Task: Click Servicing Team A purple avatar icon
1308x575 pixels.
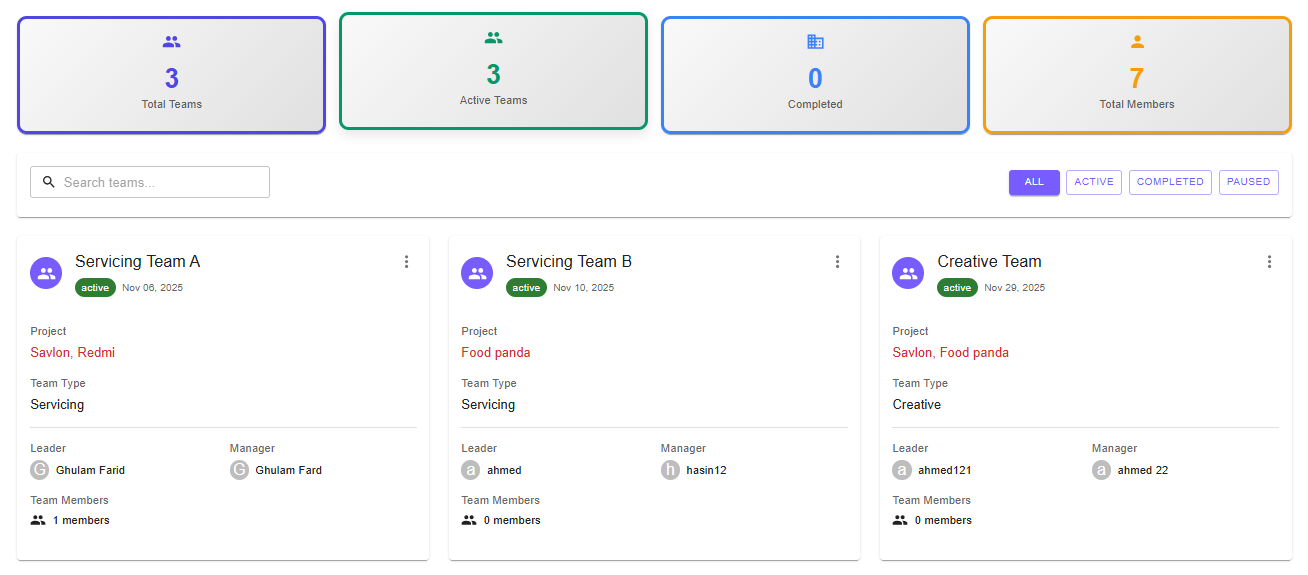Action: click(46, 273)
